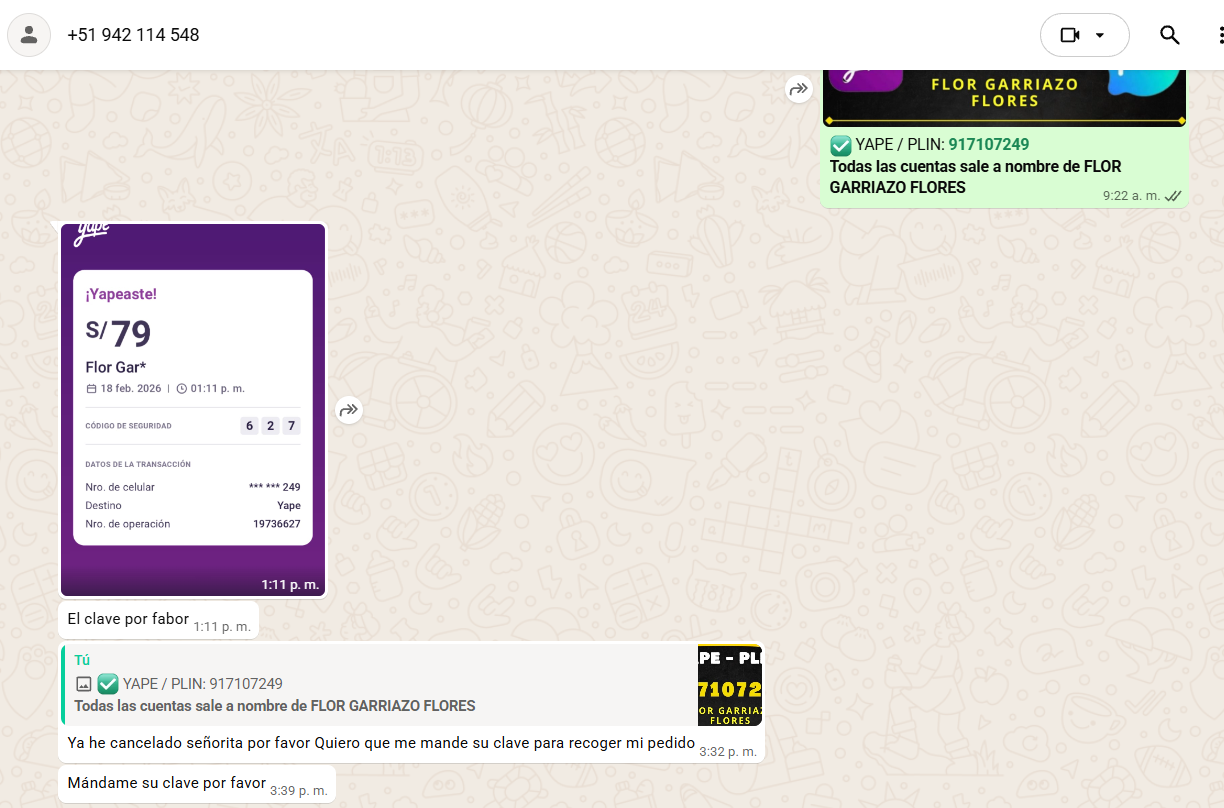1224x808 pixels.
Task: Open the contact's profile avatar
Action: click(x=29, y=35)
